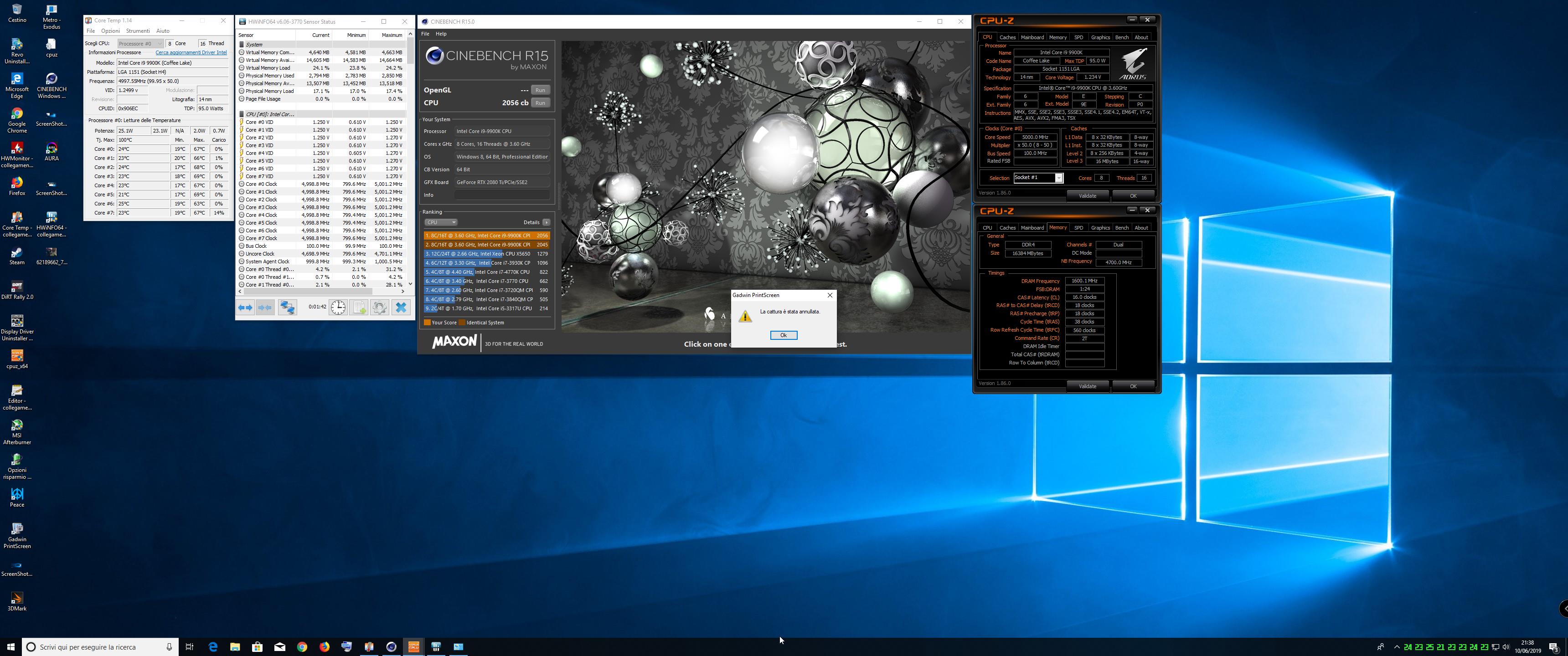
Task: Click Task View taskbar button
Action: click(x=189, y=647)
